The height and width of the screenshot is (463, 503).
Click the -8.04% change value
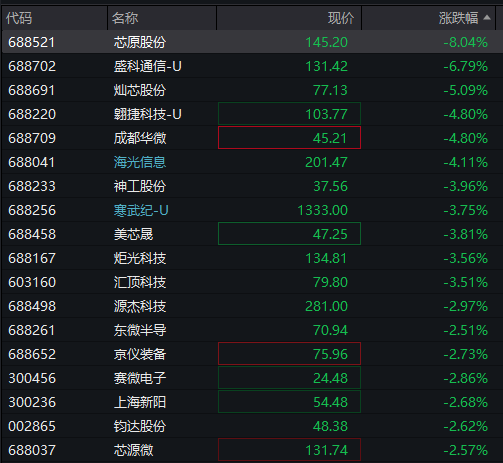465,42
